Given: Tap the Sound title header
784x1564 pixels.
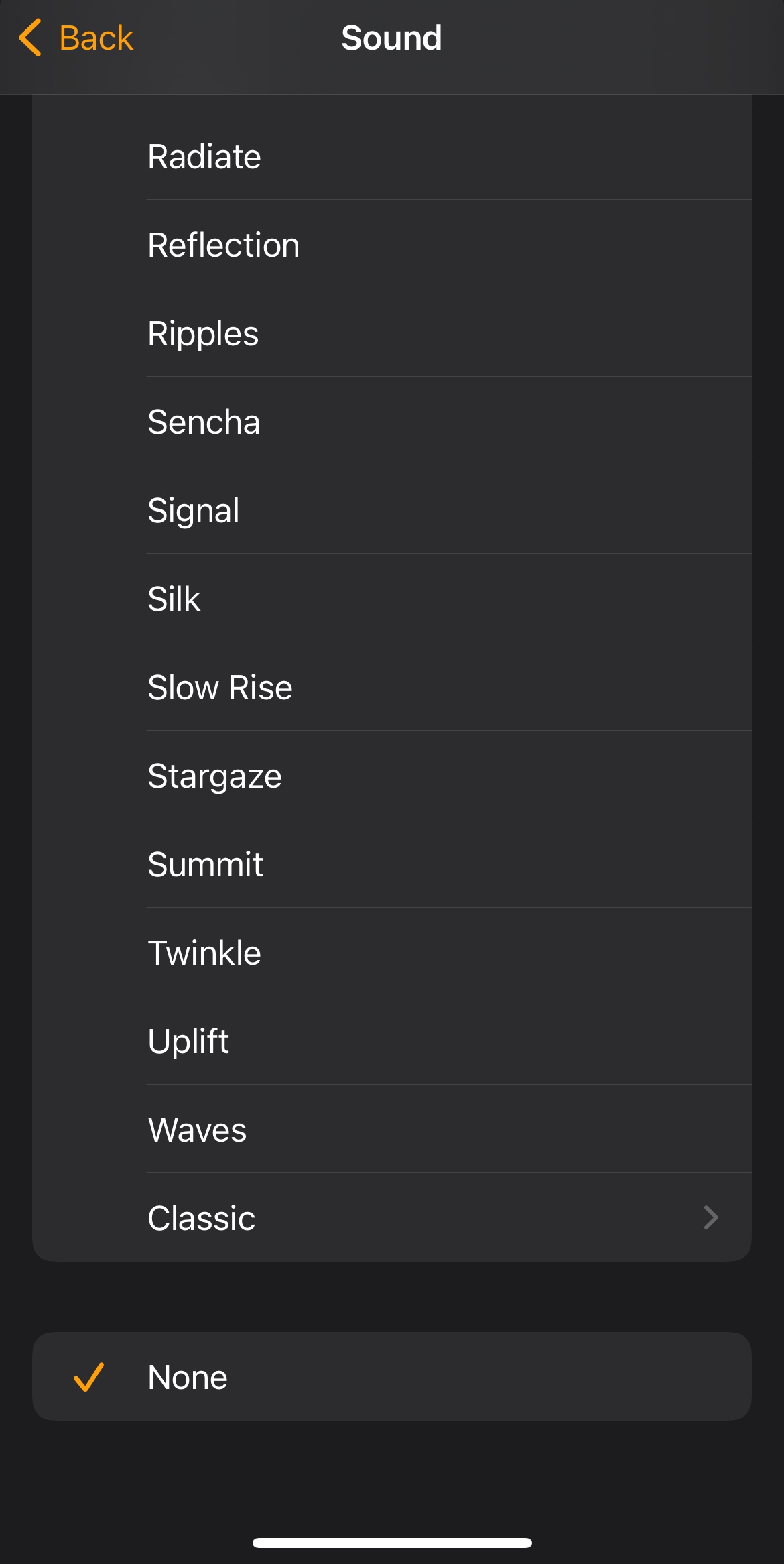Looking at the screenshot, I should coord(391,38).
